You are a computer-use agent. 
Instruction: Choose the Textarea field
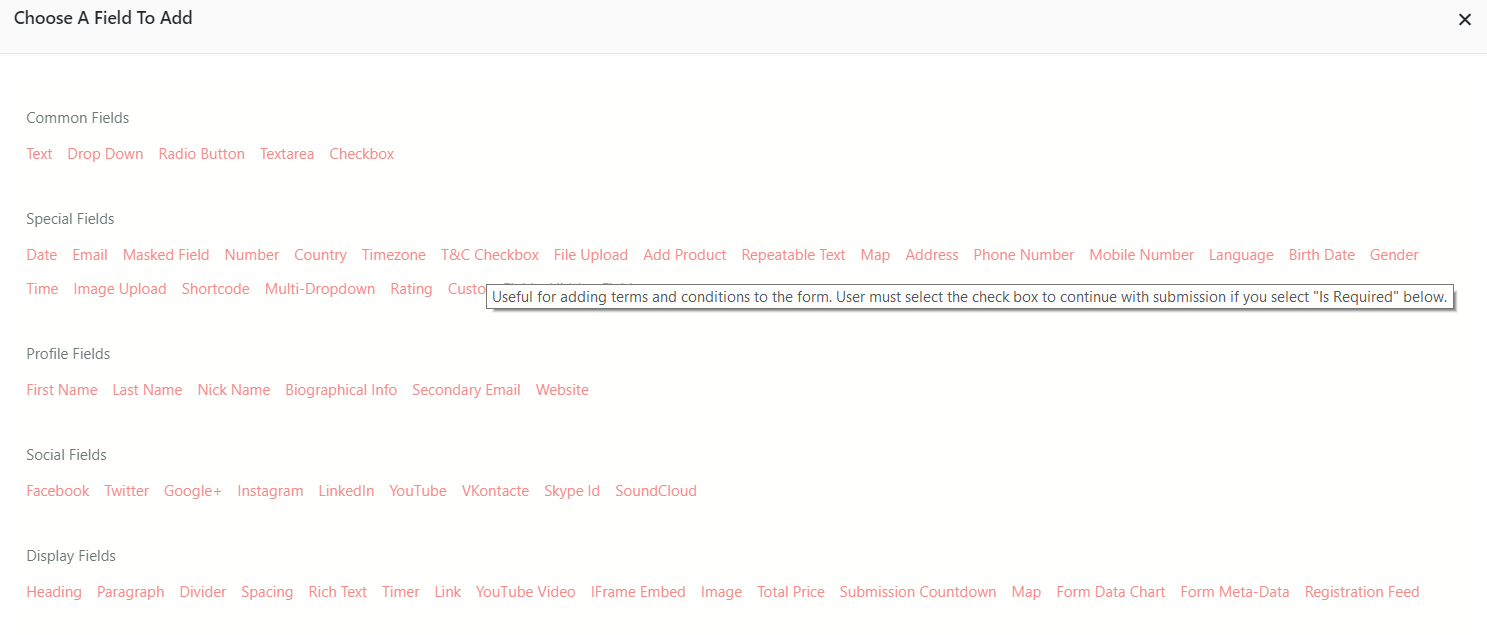pos(287,154)
